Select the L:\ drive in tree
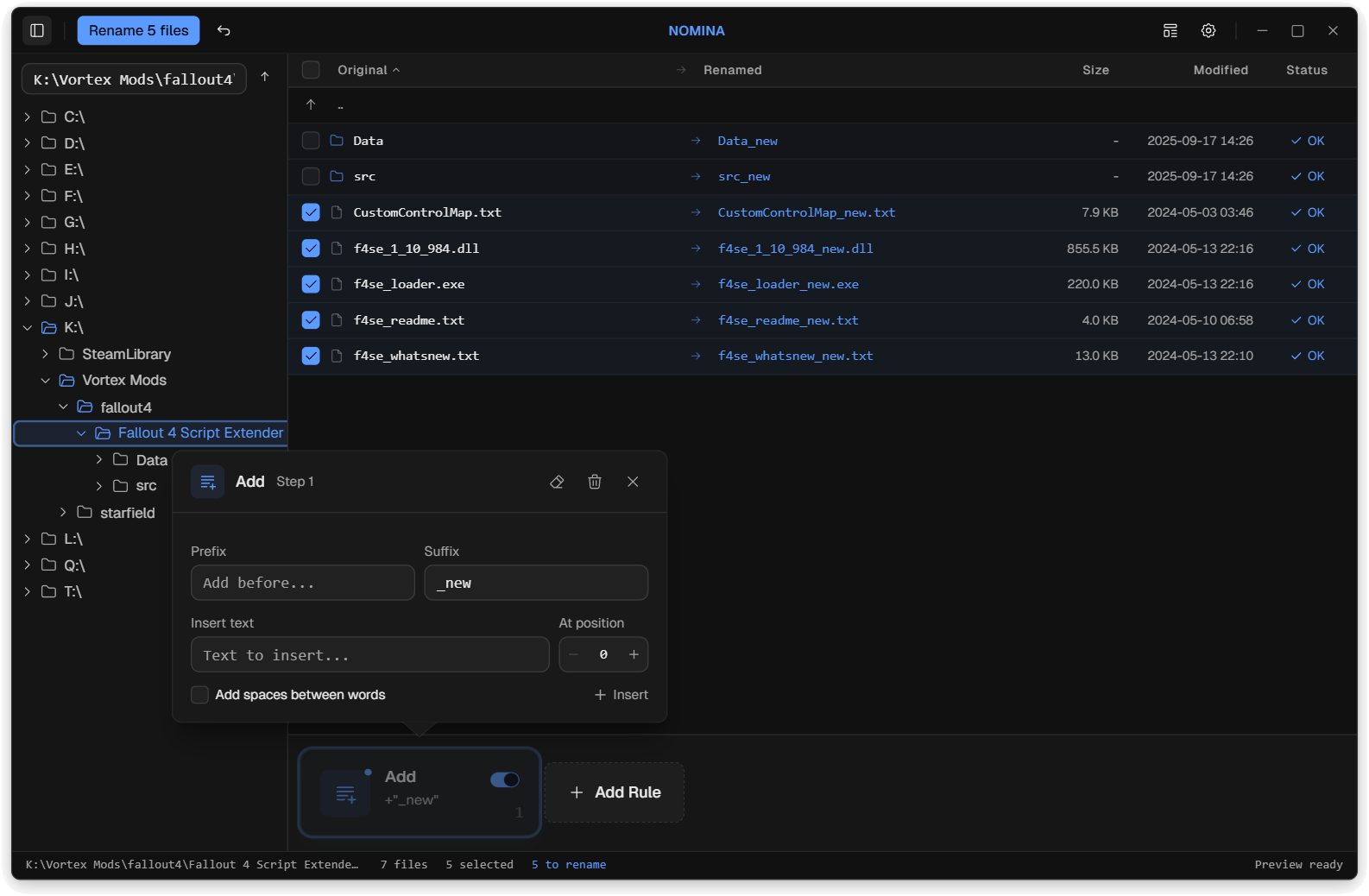 [73, 539]
